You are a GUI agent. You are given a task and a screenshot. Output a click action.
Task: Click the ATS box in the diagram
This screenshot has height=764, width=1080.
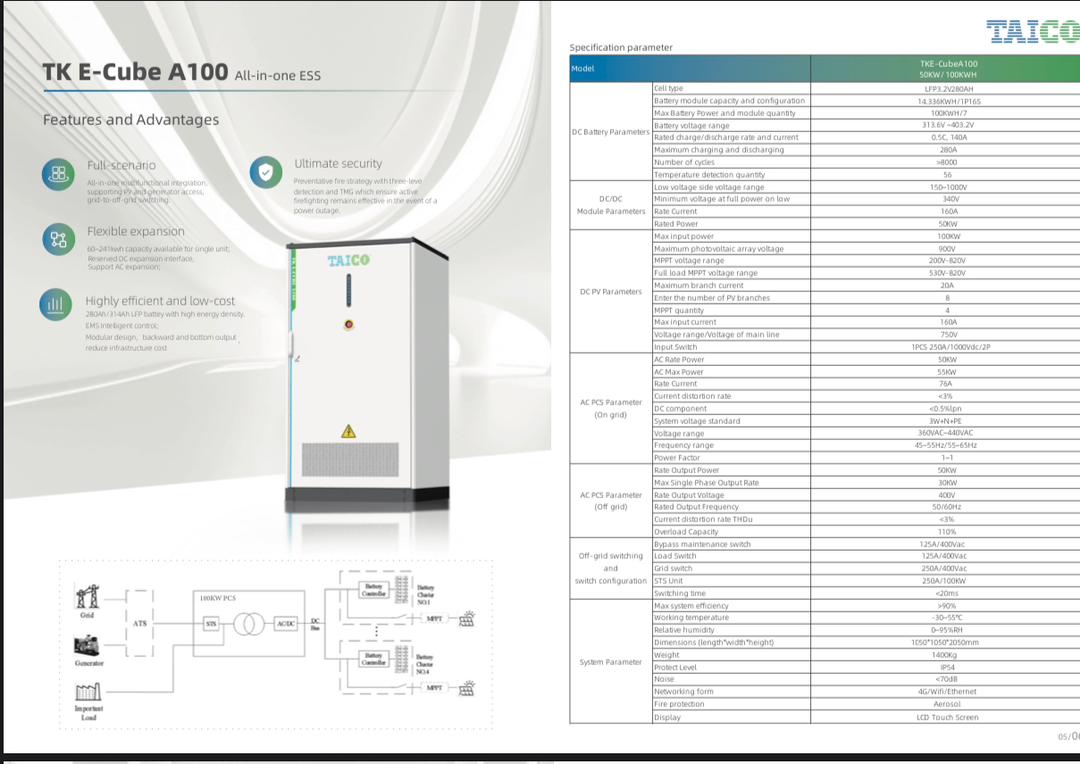[x=141, y=623]
